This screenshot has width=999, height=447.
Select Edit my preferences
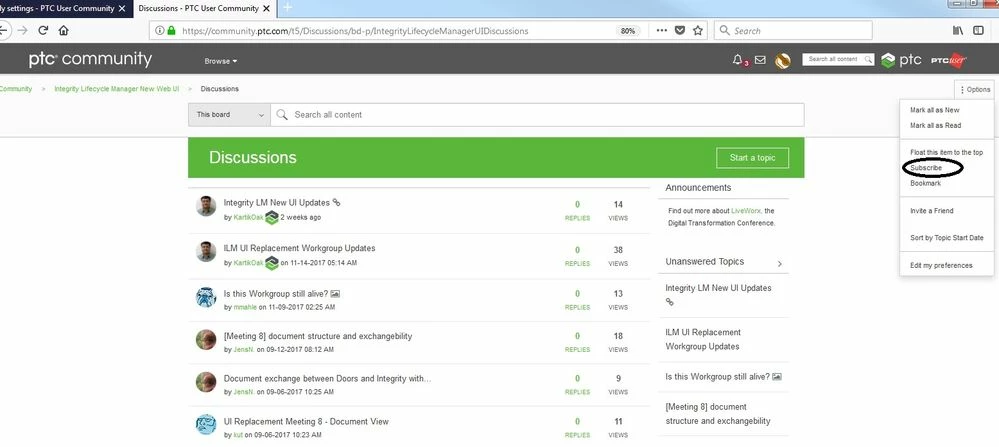tap(941, 266)
